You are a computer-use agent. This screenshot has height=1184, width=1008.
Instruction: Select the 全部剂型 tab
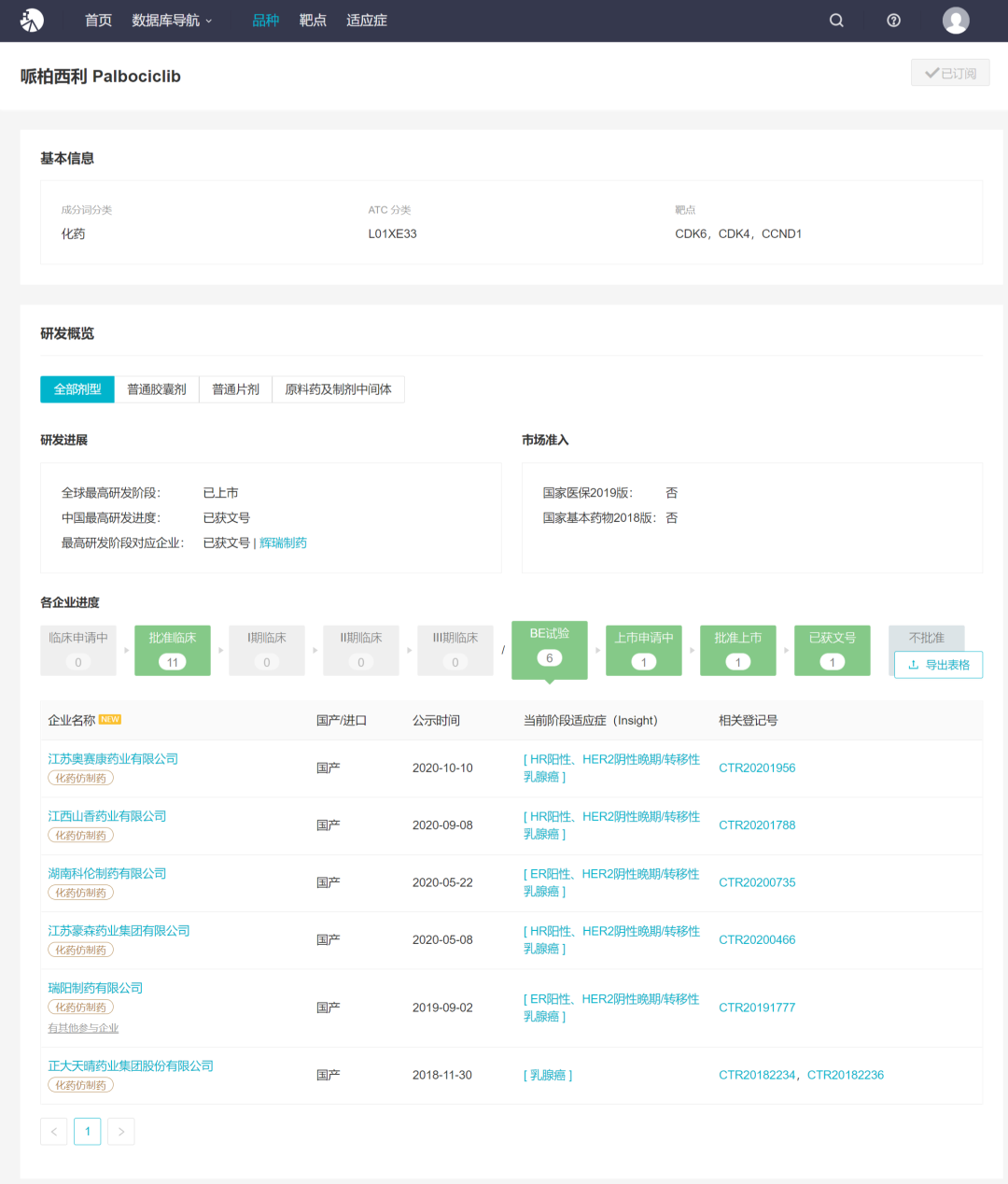(77, 389)
